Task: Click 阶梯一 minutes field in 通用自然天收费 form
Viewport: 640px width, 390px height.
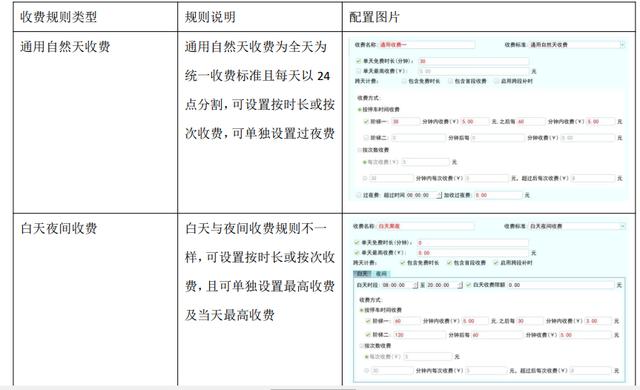Action: tap(405, 122)
